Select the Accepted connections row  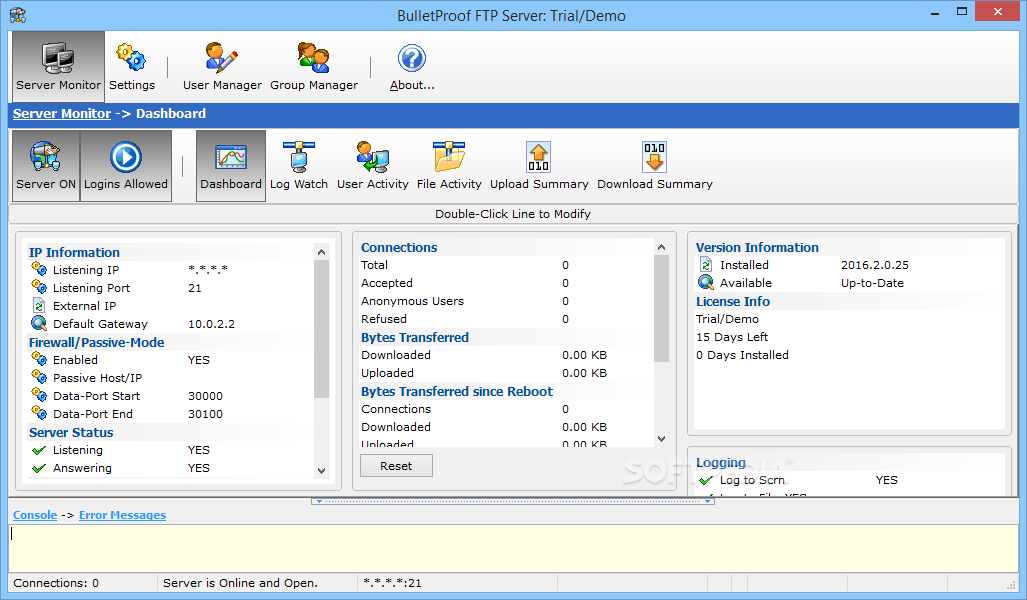[506, 283]
